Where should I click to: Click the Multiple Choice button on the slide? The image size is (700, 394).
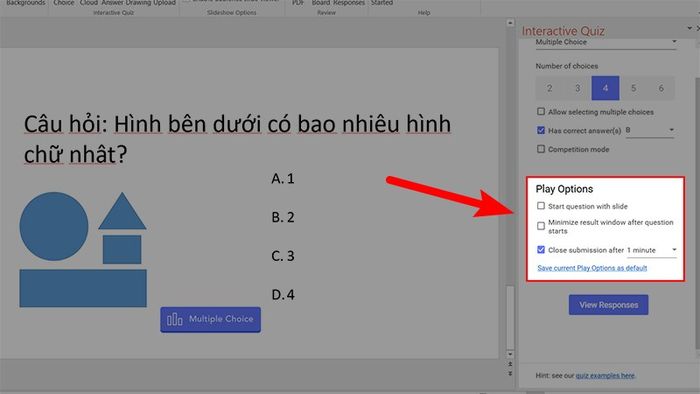tap(210, 319)
